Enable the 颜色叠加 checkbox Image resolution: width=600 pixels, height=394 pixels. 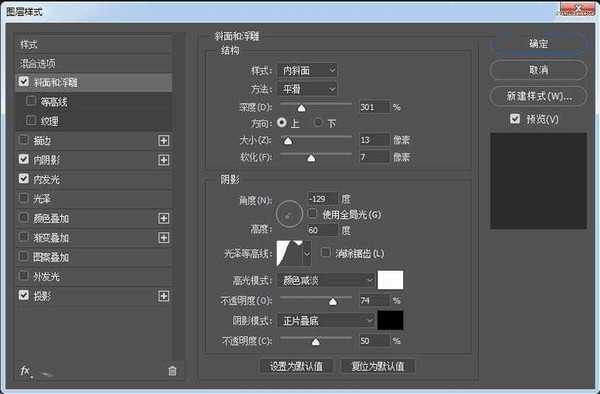click(24, 217)
